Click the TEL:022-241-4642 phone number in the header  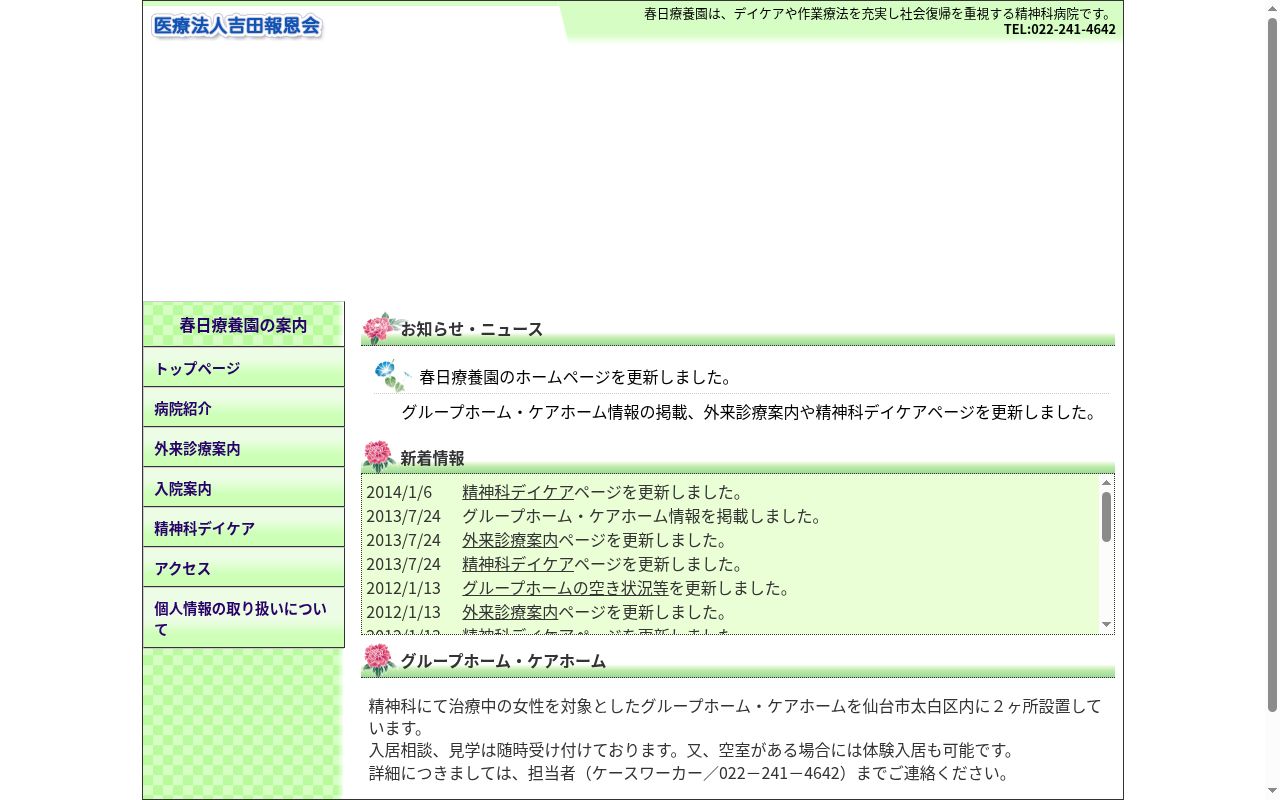coord(1060,29)
